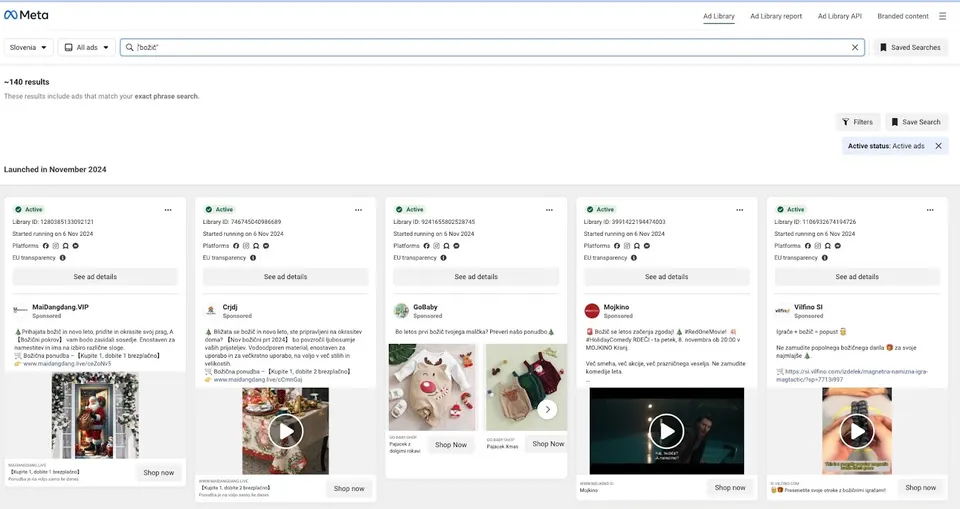The height and width of the screenshot is (509, 960).
Task: Open the Branded content tab
Action: click(x=902, y=17)
